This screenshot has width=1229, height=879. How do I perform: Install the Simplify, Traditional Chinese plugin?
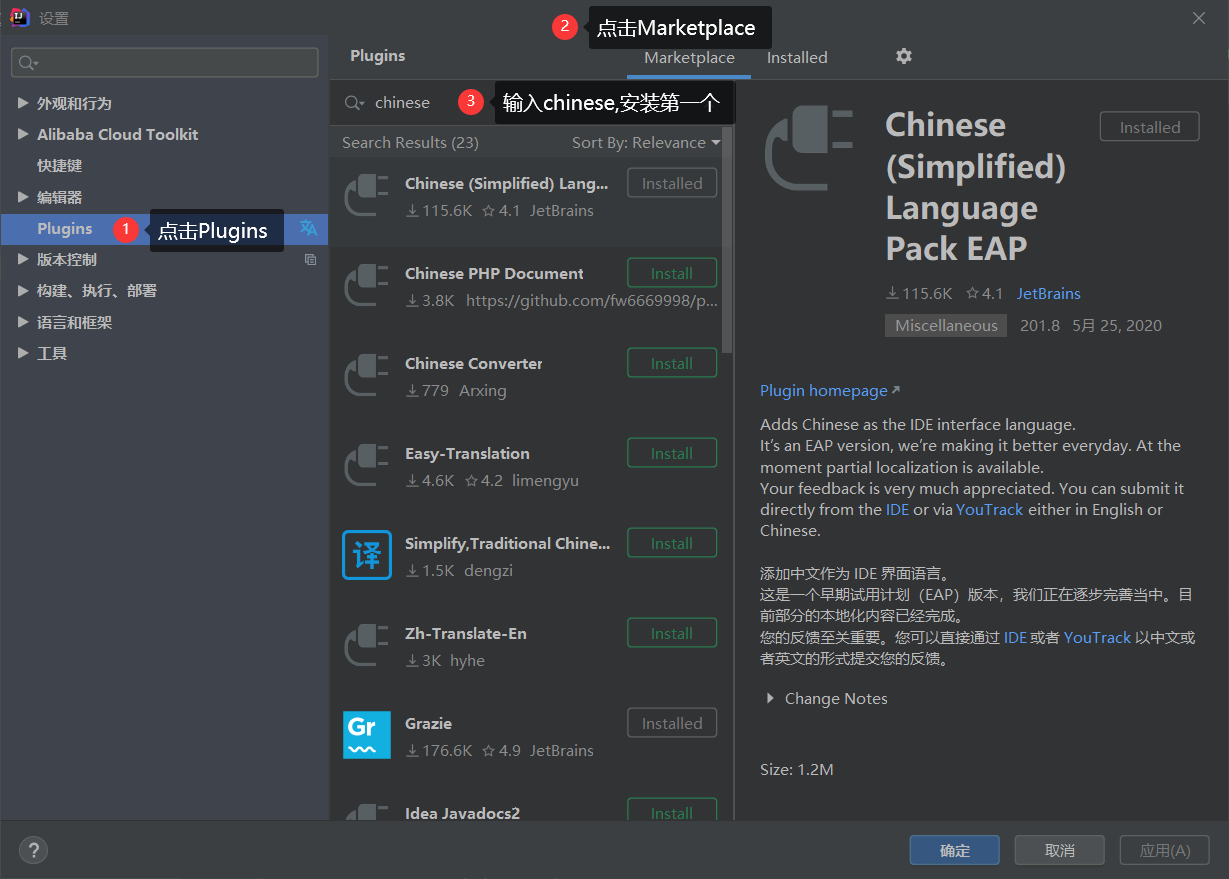(x=672, y=543)
